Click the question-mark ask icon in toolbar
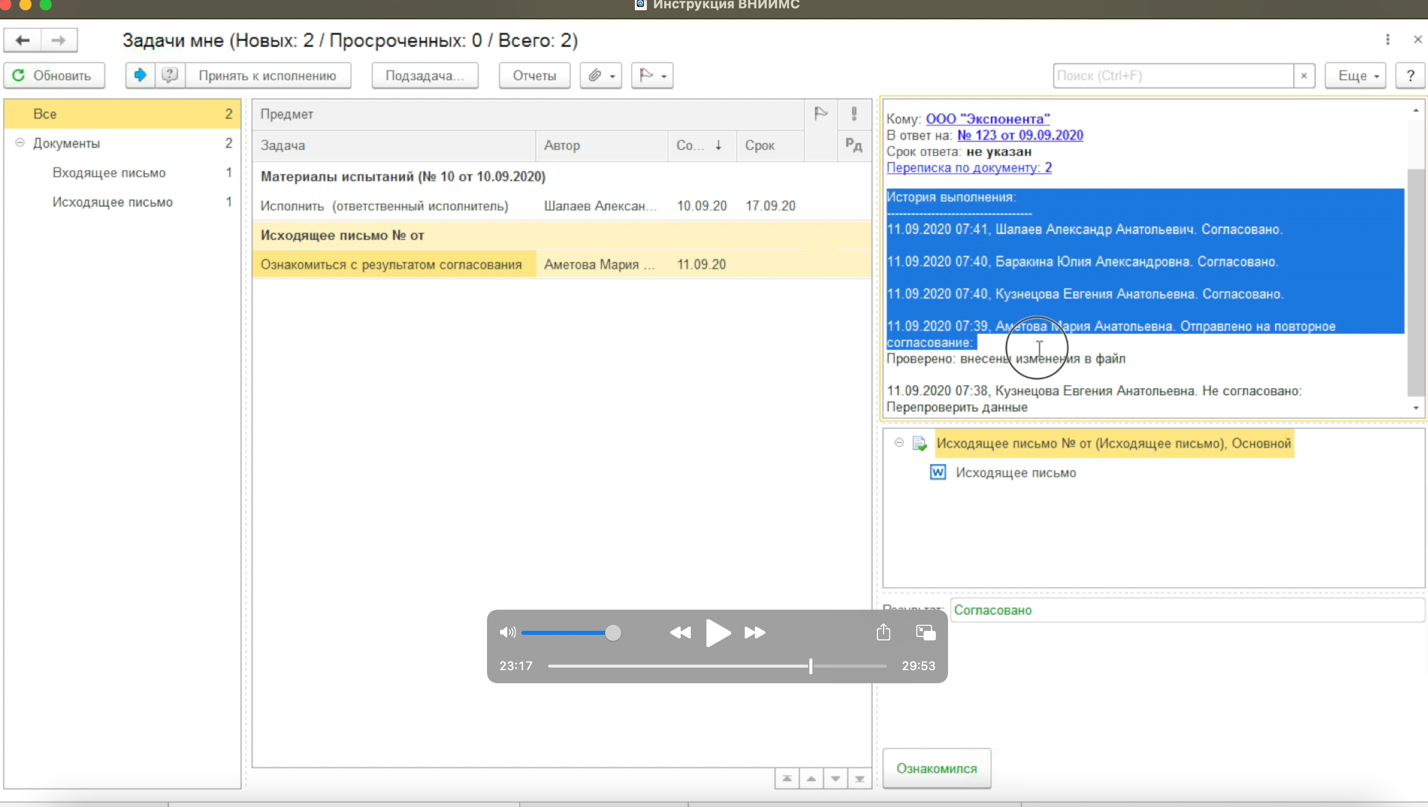This screenshot has width=1428, height=807. (x=170, y=75)
